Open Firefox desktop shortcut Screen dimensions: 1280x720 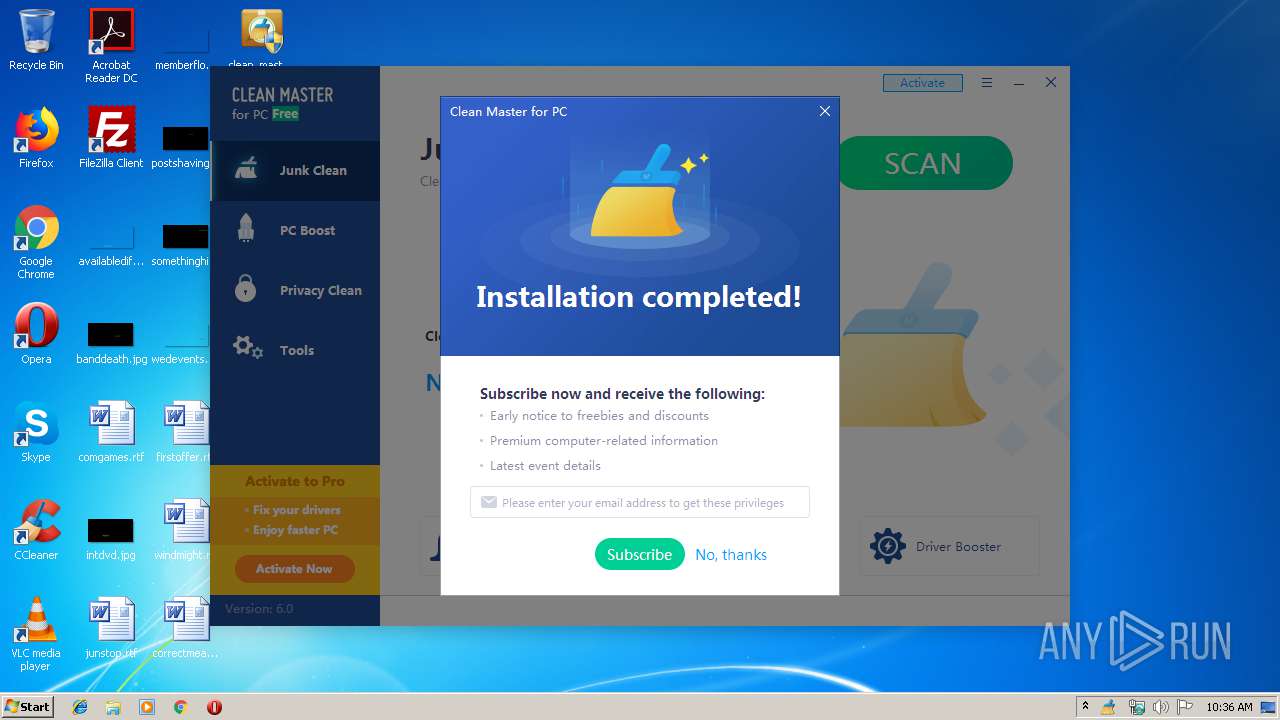[x=36, y=138]
